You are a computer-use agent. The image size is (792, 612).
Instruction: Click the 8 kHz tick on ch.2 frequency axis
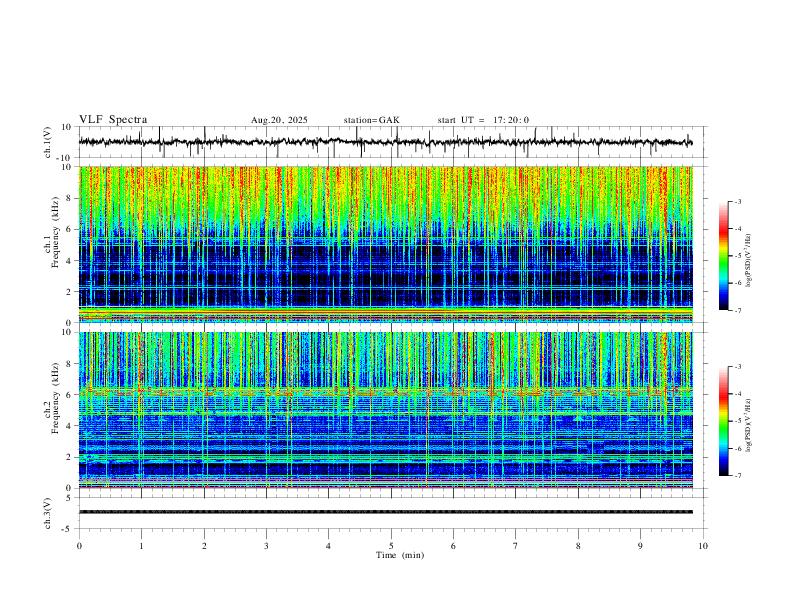pos(69,364)
